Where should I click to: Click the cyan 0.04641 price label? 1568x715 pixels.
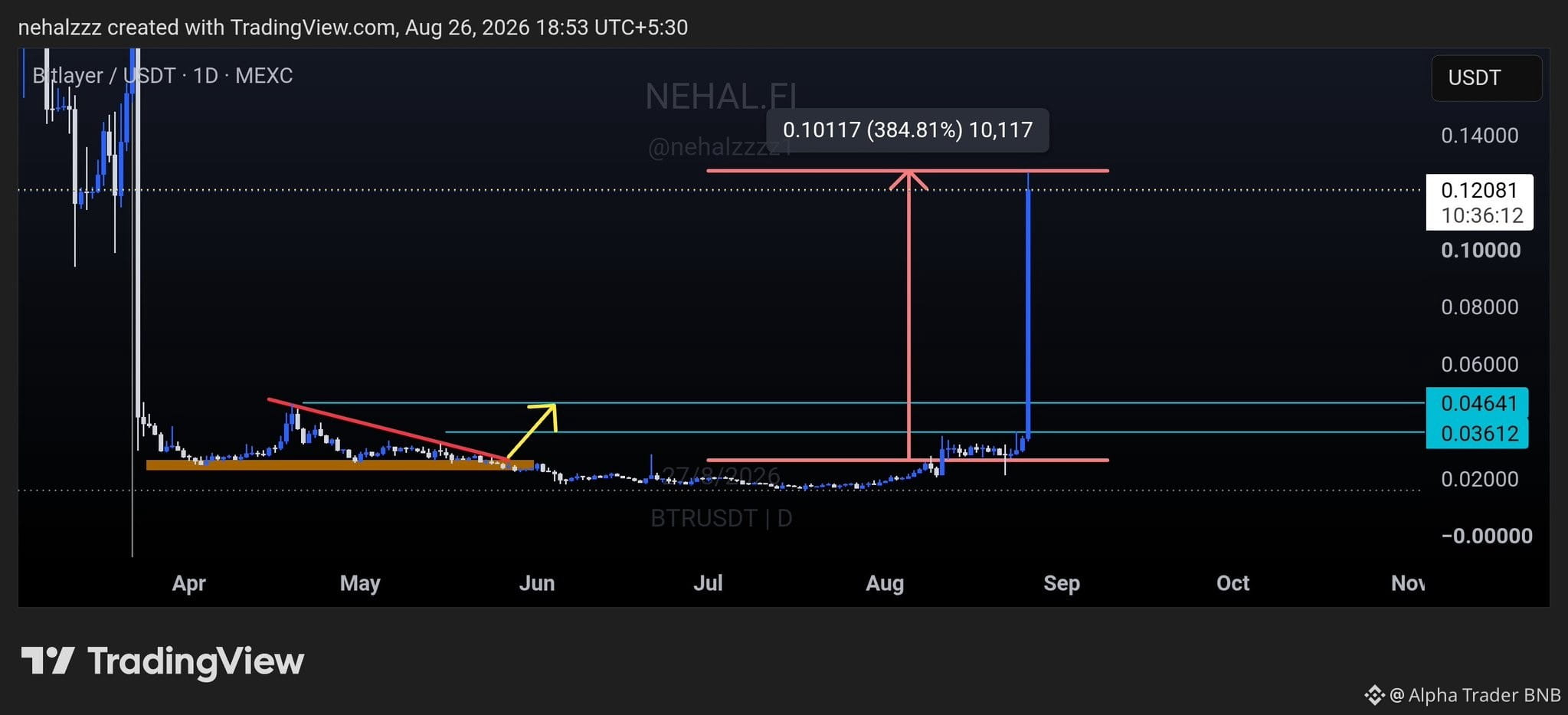coord(1477,403)
